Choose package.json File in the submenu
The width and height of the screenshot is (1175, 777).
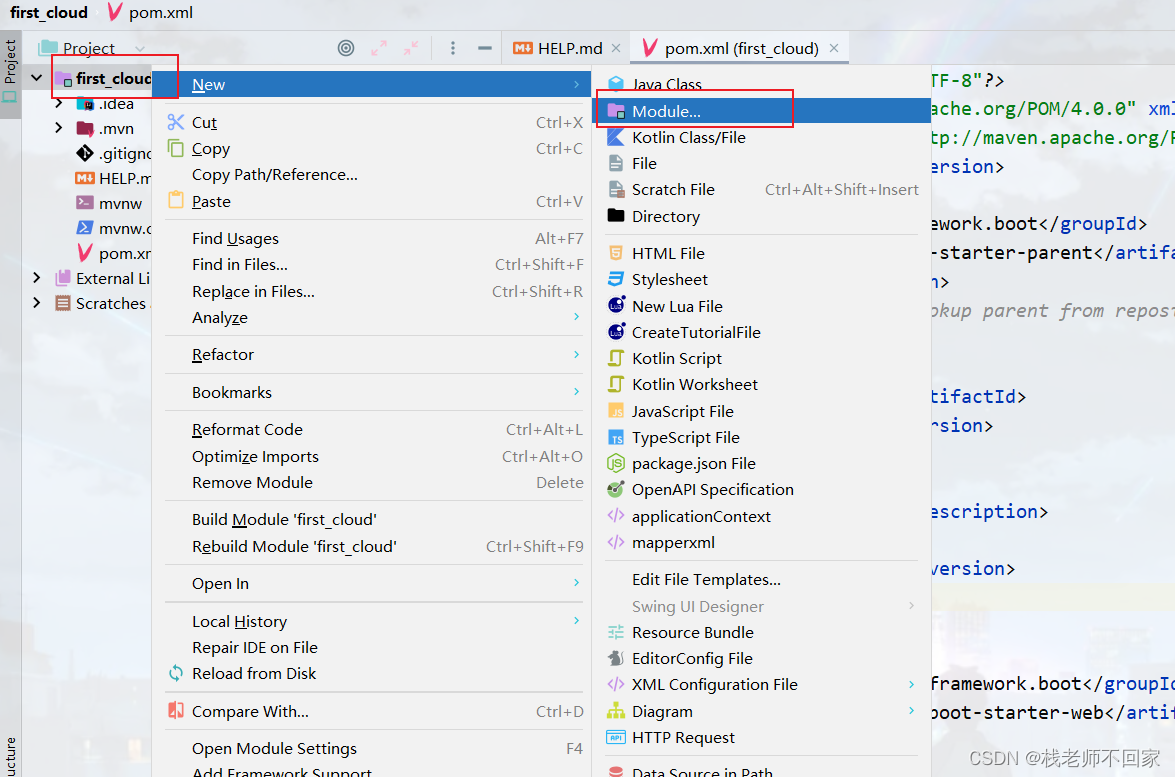pyautogui.click(x=762, y=464)
